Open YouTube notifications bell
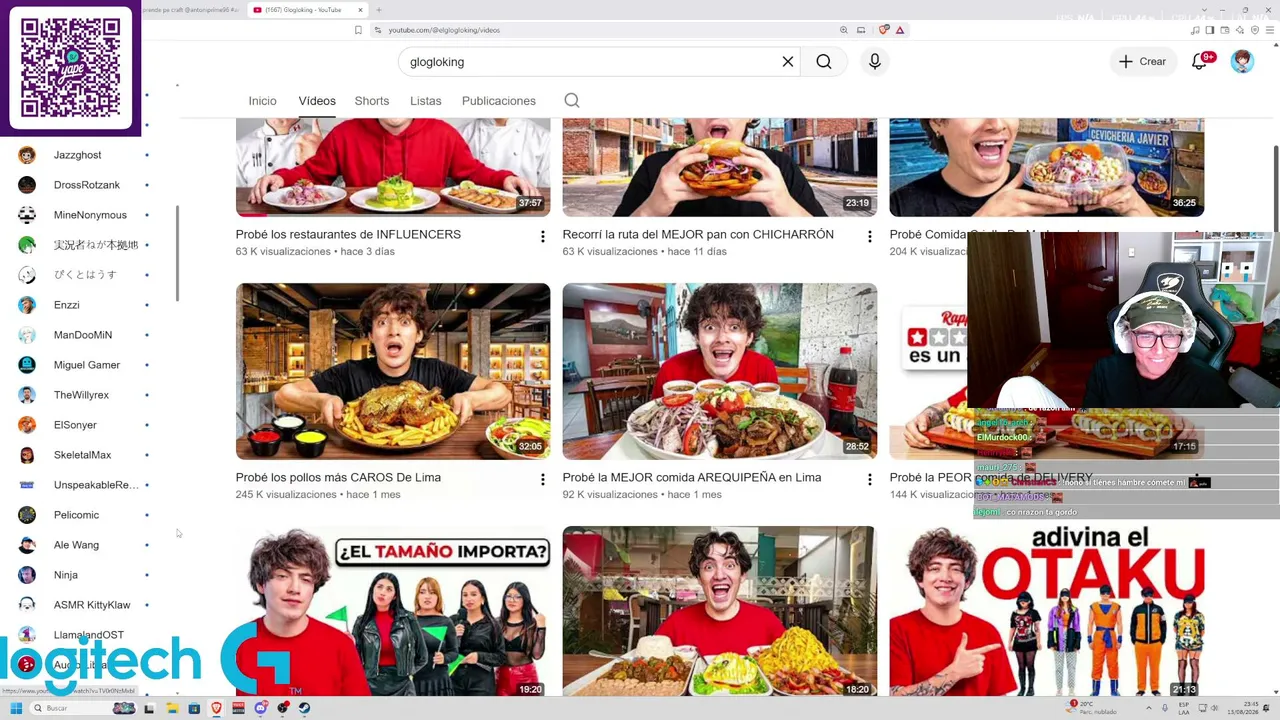The image size is (1280, 720). 1200,62
